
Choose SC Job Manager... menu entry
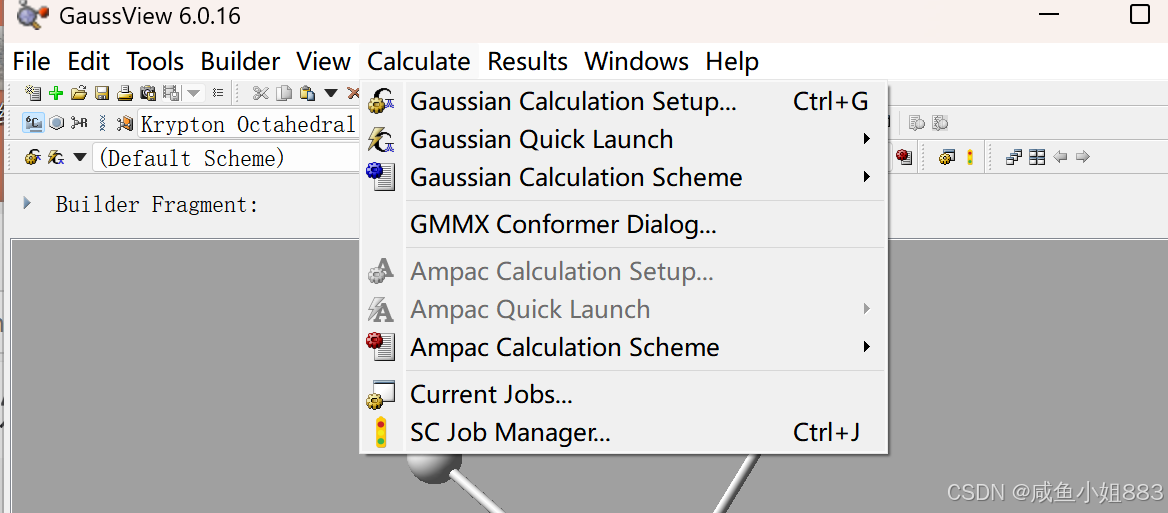tap(623, 432)
